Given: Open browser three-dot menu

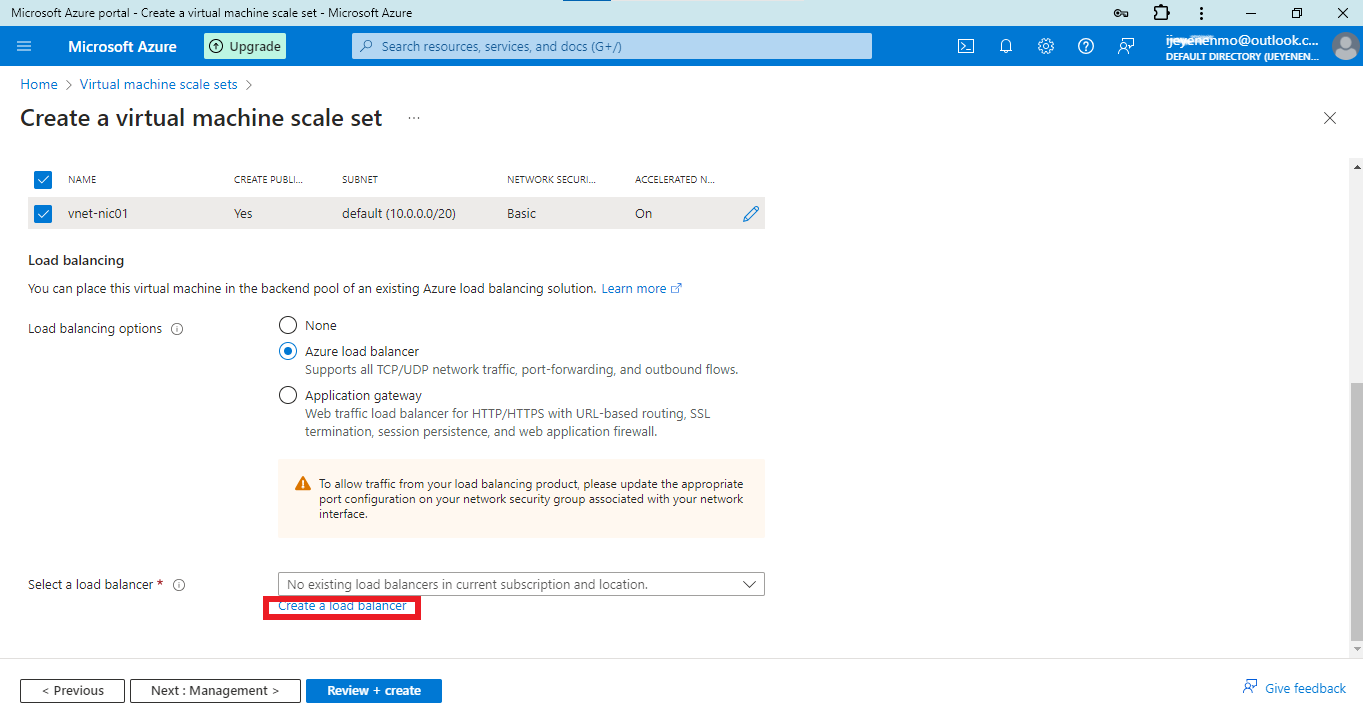Looking at the screenshot, I should click(1201, 13).
